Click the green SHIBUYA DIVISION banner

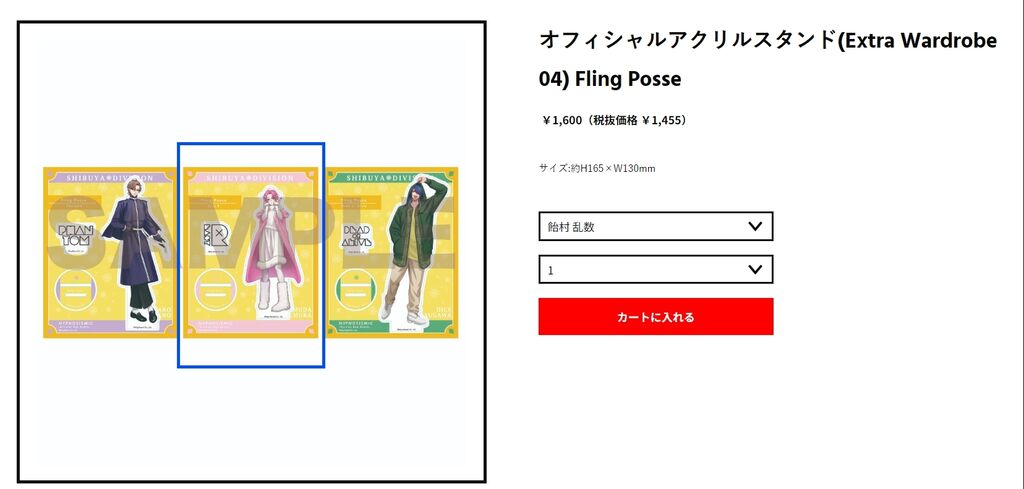(392, 178)
